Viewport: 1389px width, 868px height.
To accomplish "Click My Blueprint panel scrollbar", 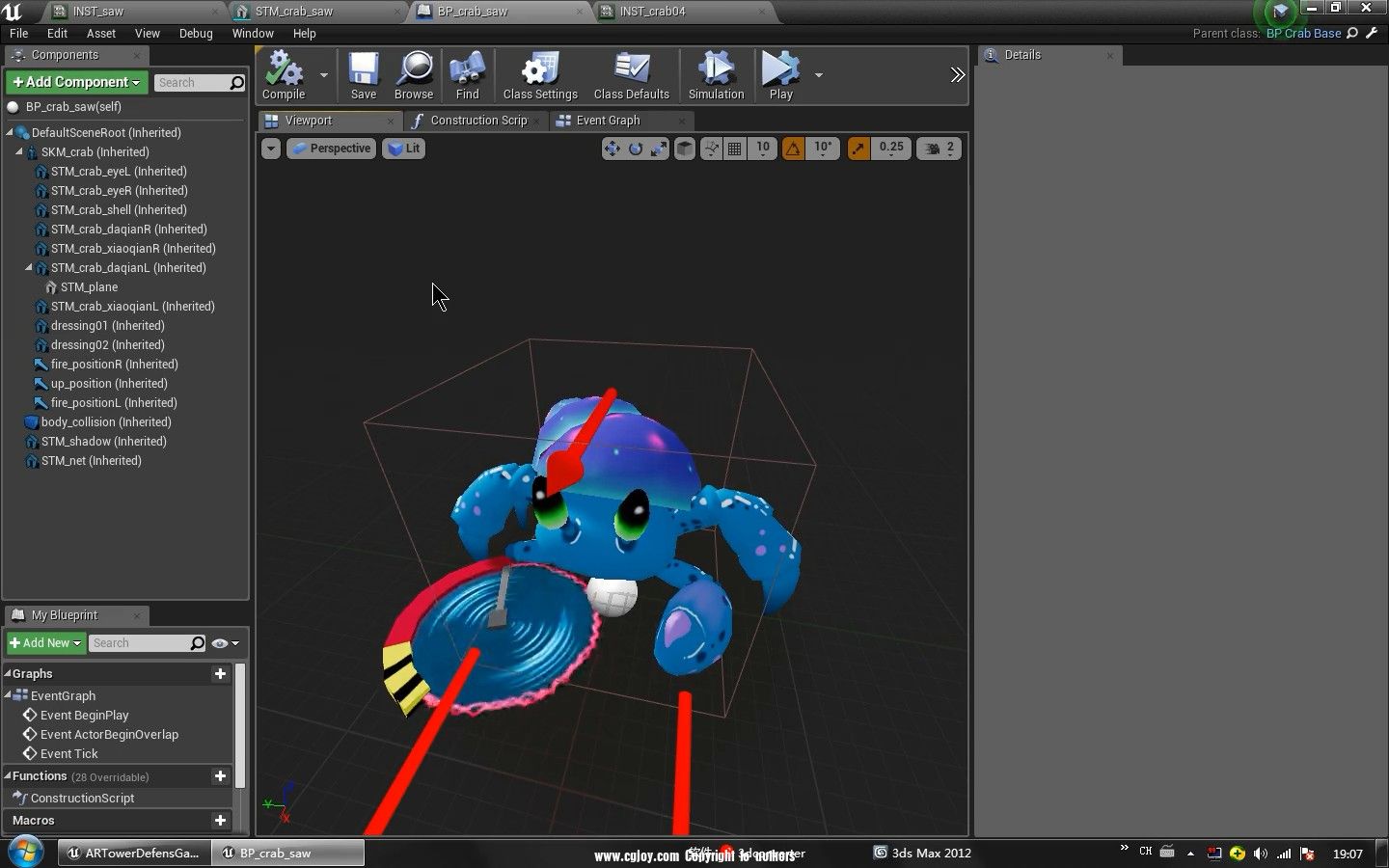I will [x=240, y=725].
